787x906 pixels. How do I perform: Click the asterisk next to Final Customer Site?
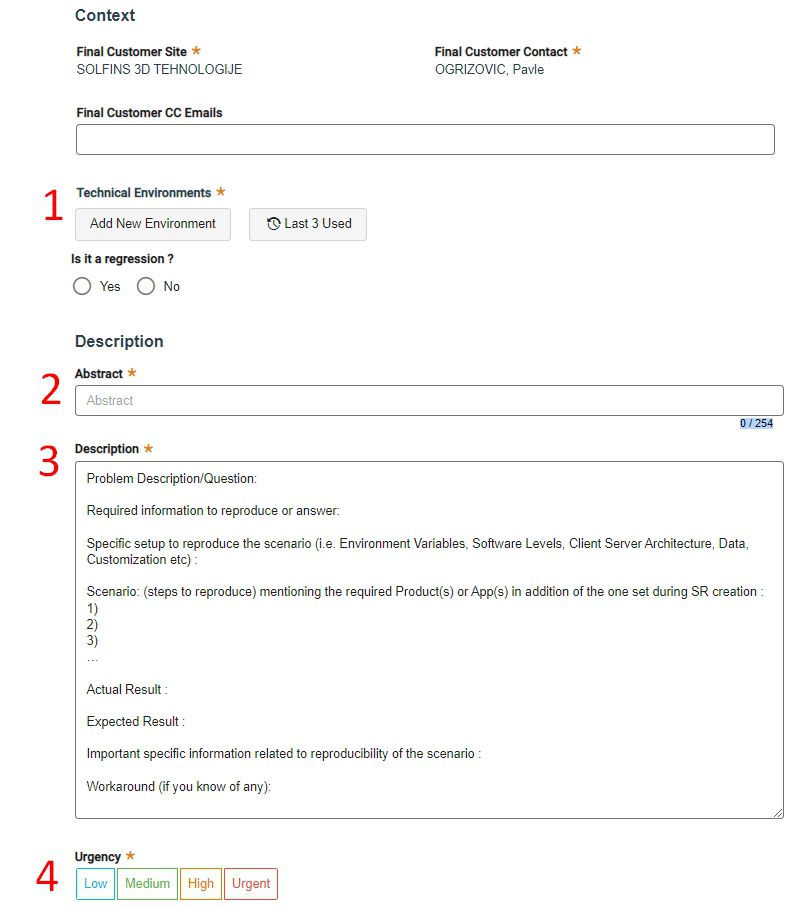(199, 51)
